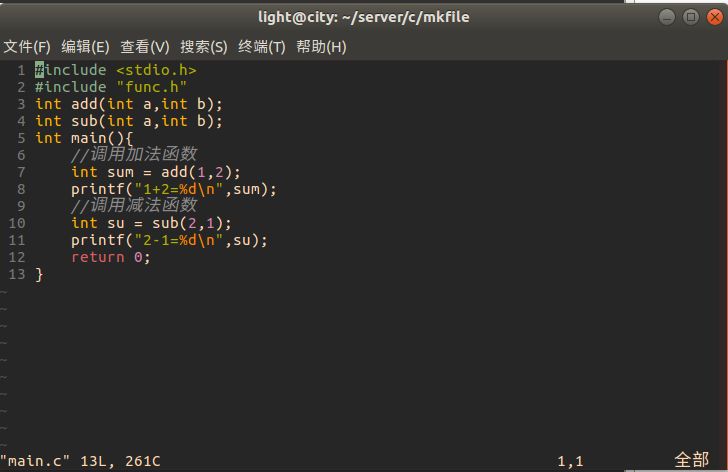Click the int main(){ line
The width and height of the screenshot is (728, 472).
click(x=84, y=138)
